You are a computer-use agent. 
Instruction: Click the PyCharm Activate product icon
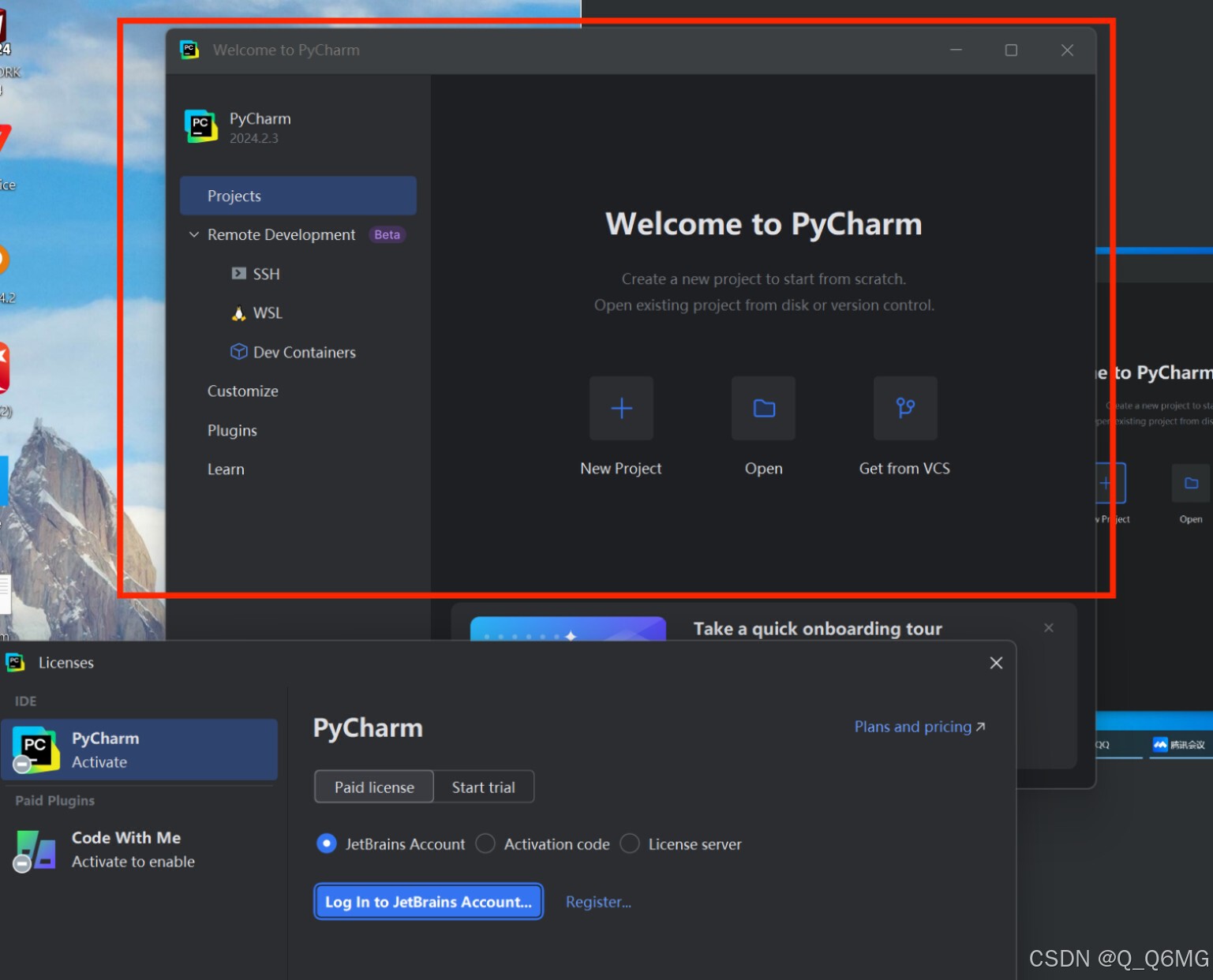(x=36, y=750)
